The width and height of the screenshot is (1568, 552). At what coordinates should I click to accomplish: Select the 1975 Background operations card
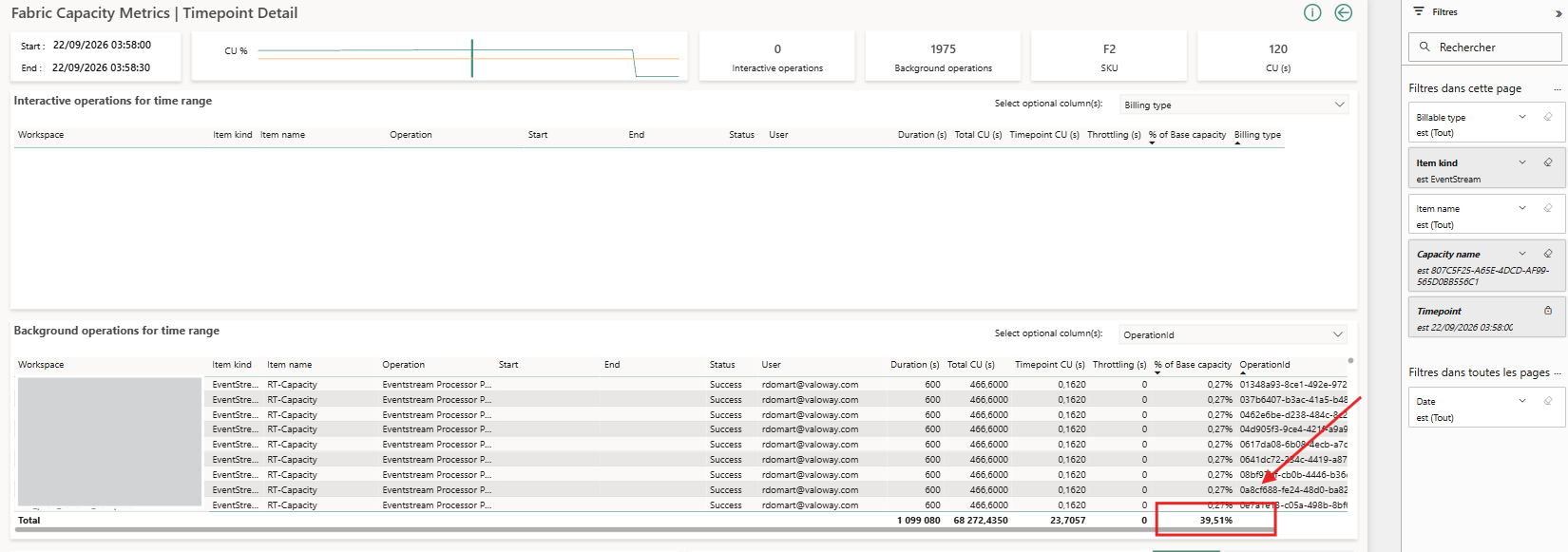943,56
